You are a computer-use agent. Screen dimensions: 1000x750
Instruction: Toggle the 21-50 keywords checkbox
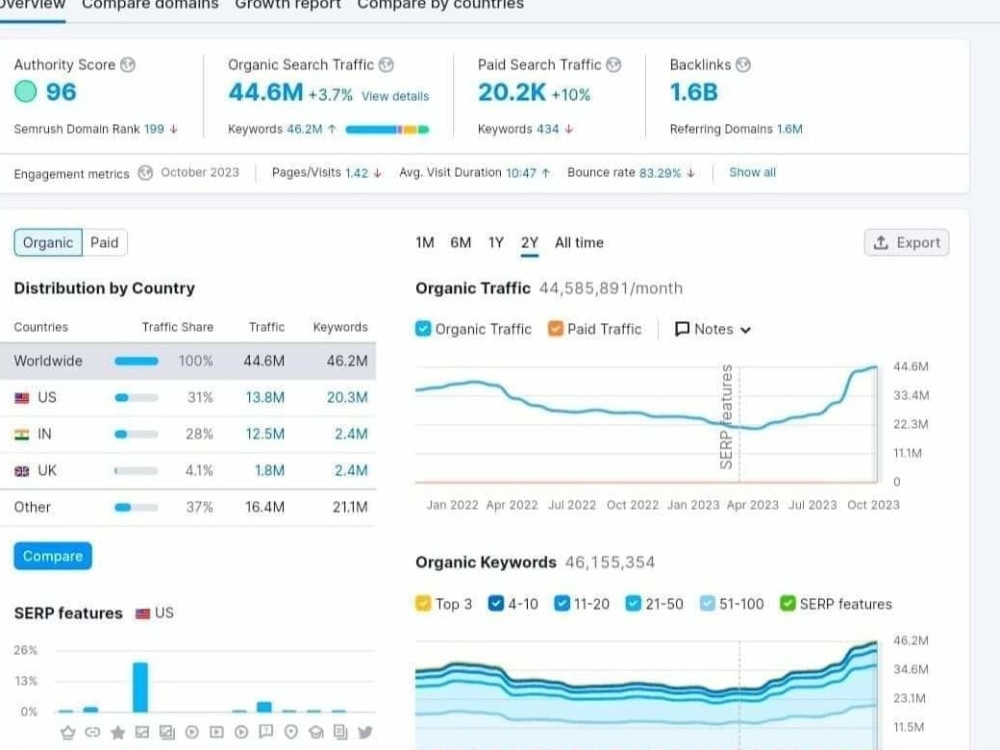pyautogui.click(x=633, y=603)
